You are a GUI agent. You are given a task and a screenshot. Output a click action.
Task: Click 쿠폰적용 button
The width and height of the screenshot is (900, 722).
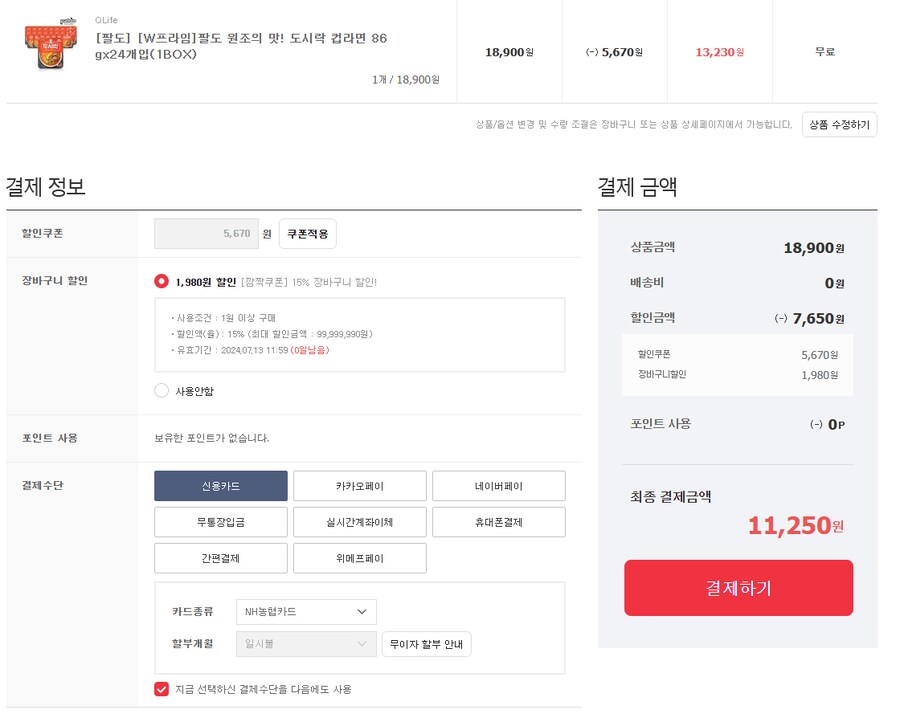pyautogui.click(x=308, y=234)
